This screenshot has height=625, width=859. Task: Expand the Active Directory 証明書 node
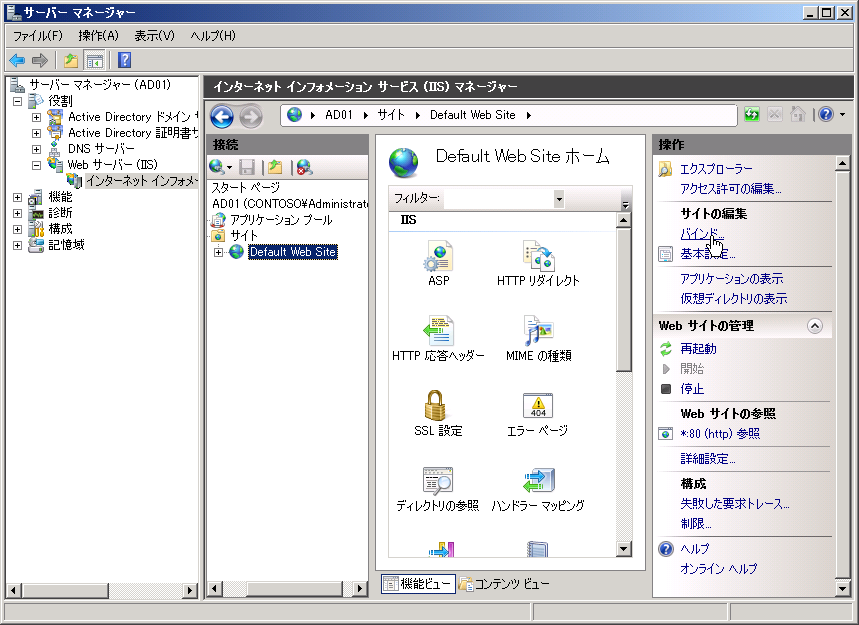click(36, 133)
